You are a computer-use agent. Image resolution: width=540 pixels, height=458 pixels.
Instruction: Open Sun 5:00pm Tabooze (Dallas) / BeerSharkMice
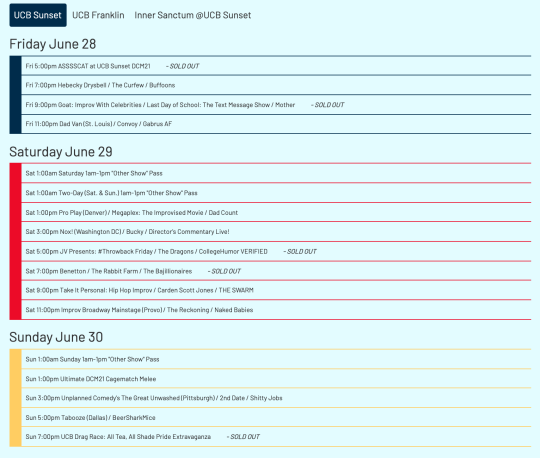pyautogui.click(x=276, y=417)
